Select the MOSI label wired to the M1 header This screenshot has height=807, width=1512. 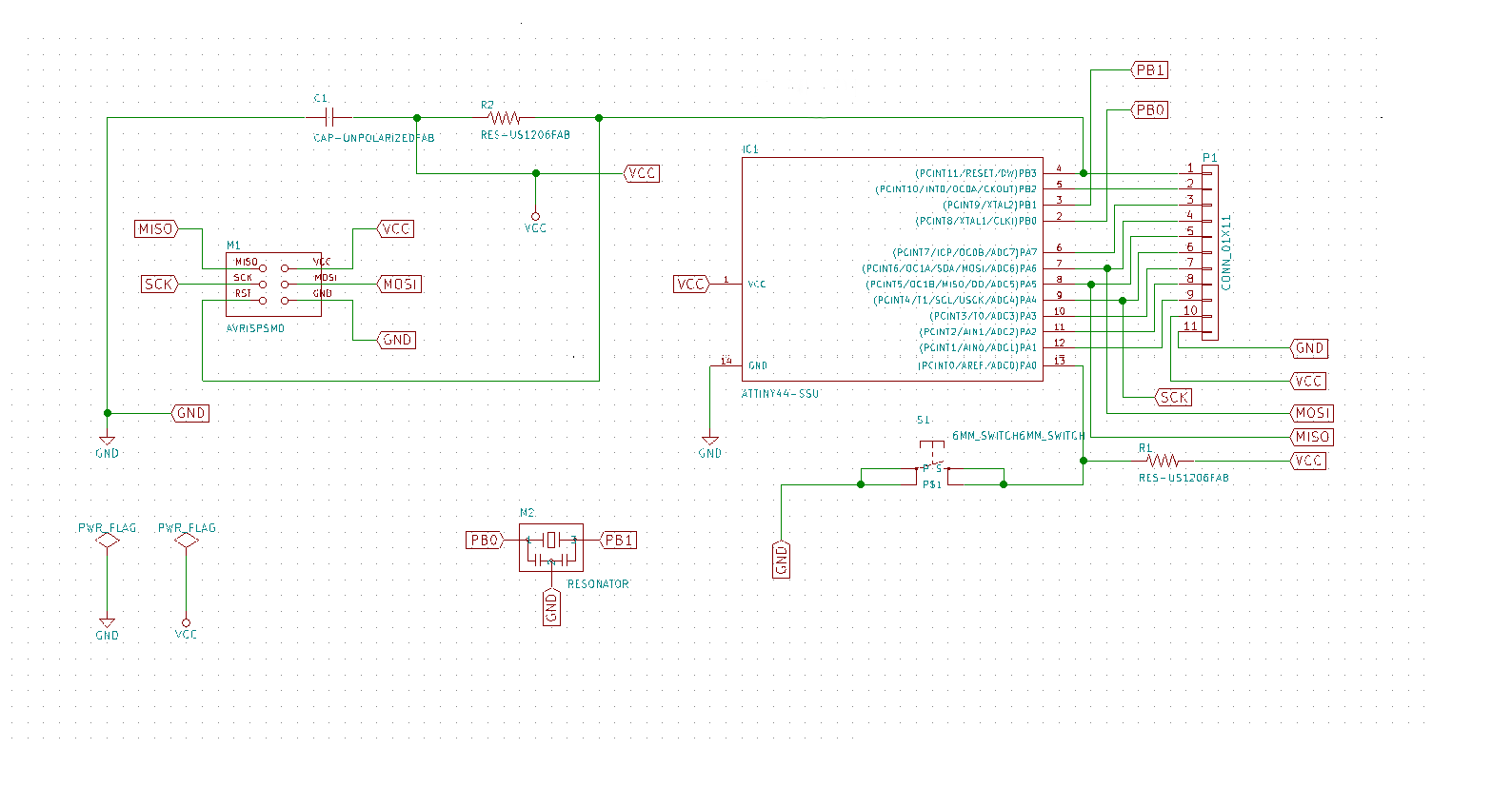click(x=399, y=285)
